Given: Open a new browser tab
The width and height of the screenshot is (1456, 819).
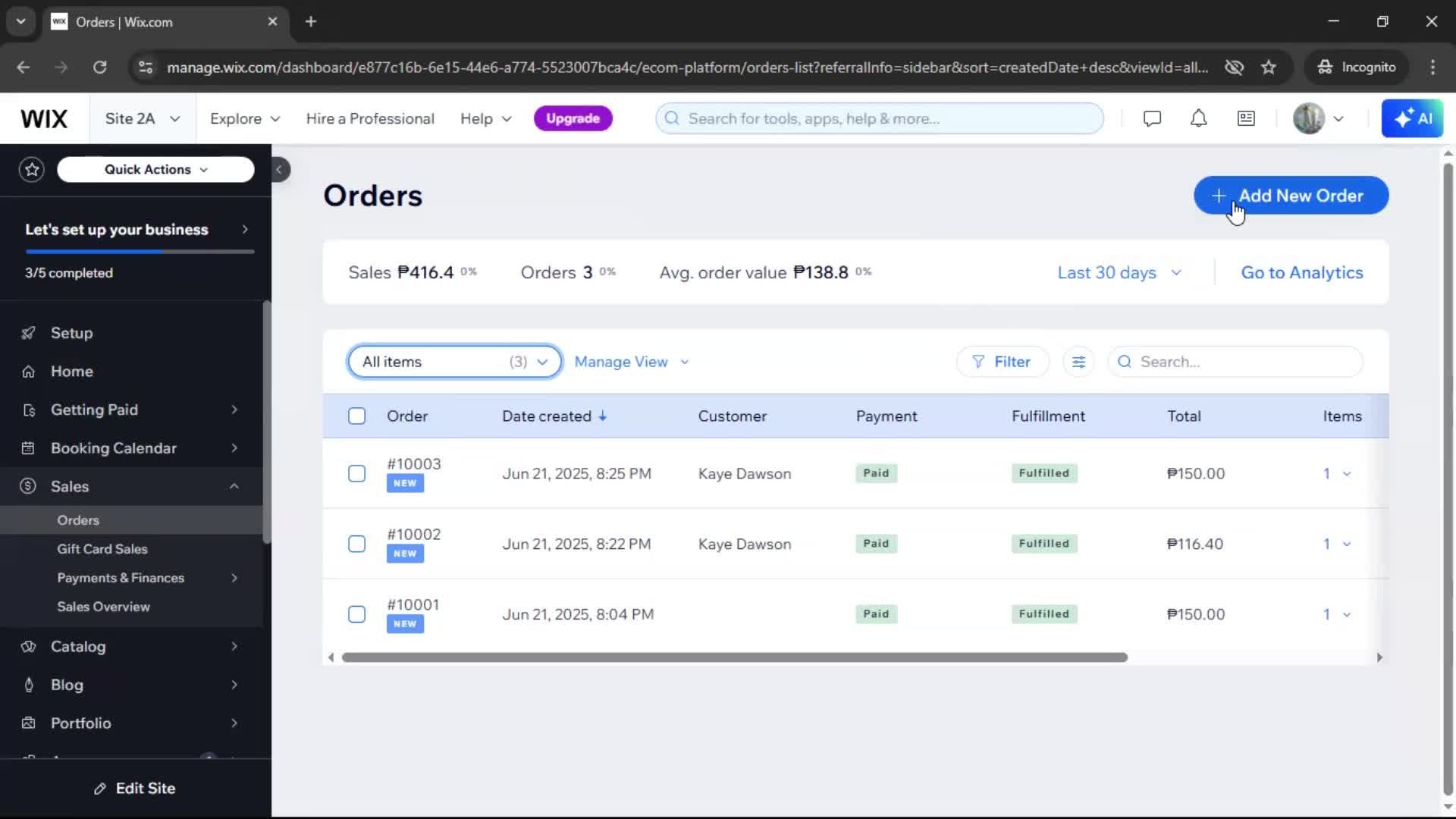Looking at the screenshot, I should [x=311, y=22].
